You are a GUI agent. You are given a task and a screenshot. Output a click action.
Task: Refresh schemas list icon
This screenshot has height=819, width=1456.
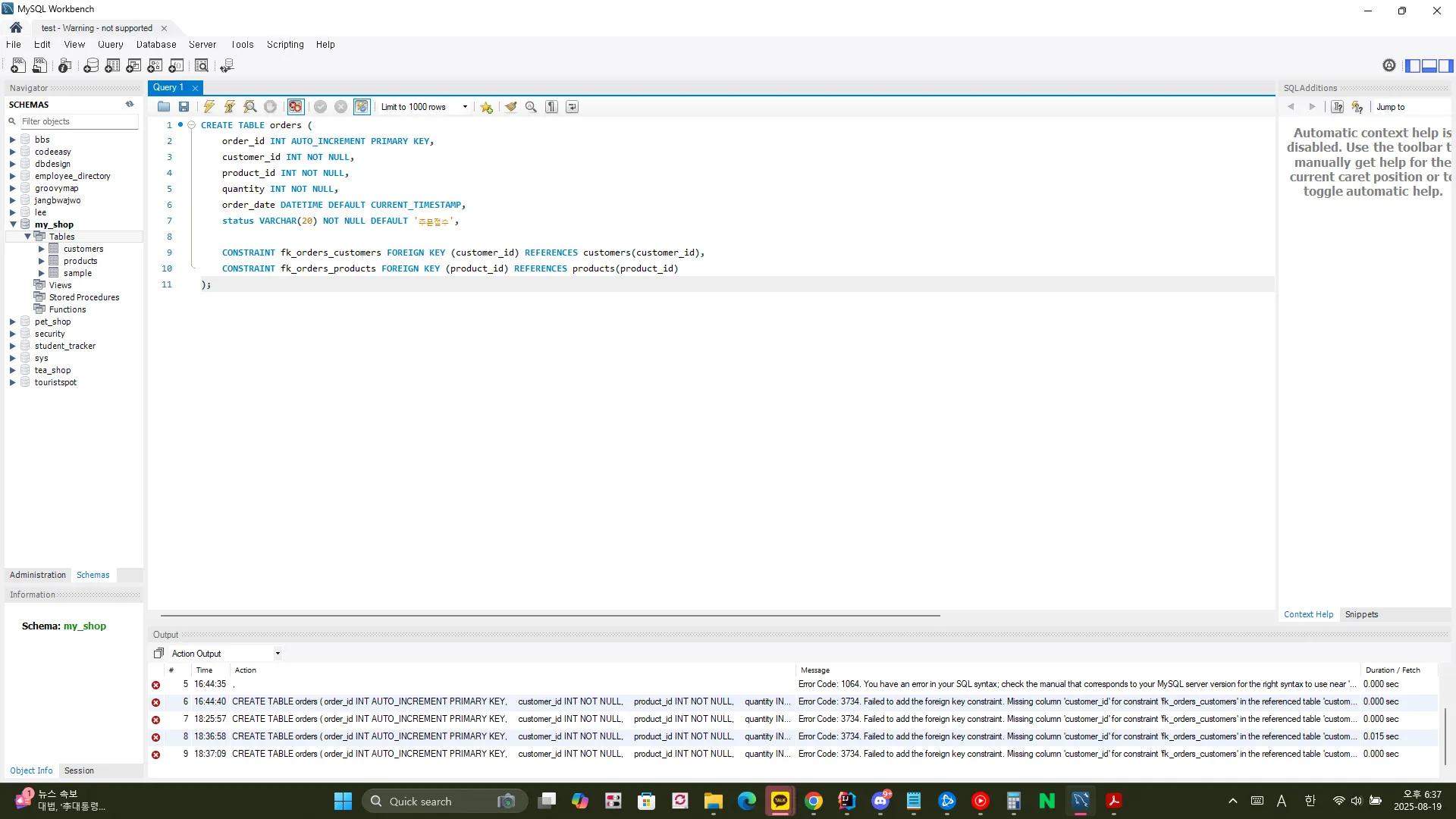click(x=130, y=105)
